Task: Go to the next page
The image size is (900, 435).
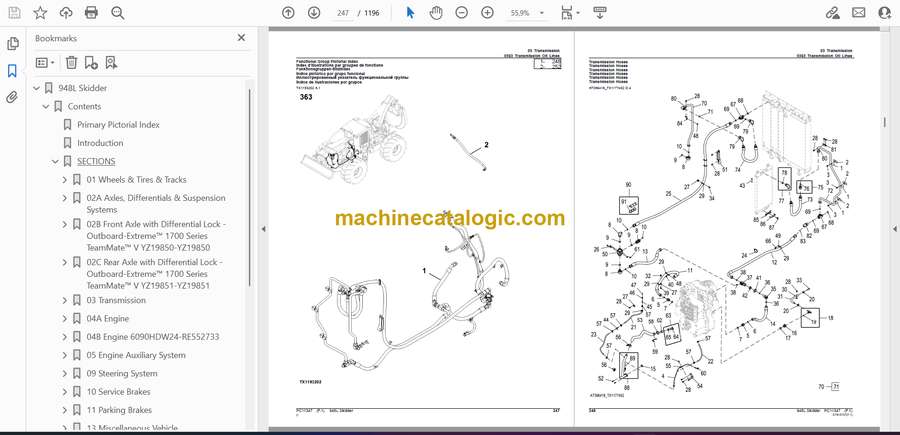Action: click(x=313, y=13)
